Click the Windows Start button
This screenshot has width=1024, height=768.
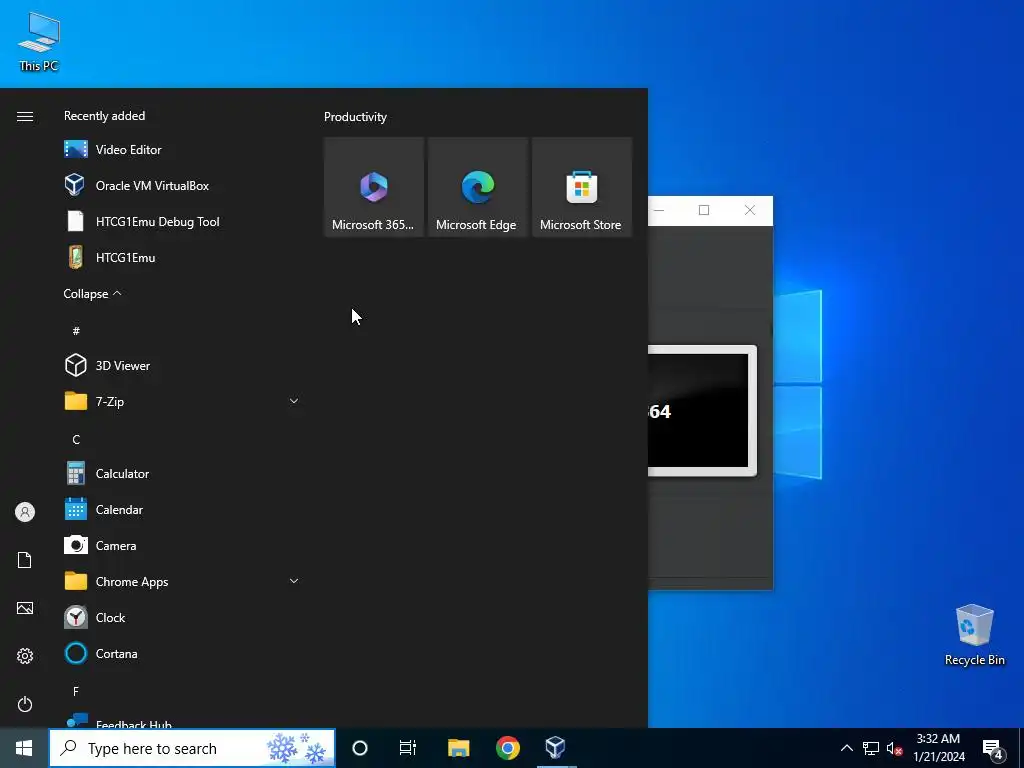(x=24, y=748)
